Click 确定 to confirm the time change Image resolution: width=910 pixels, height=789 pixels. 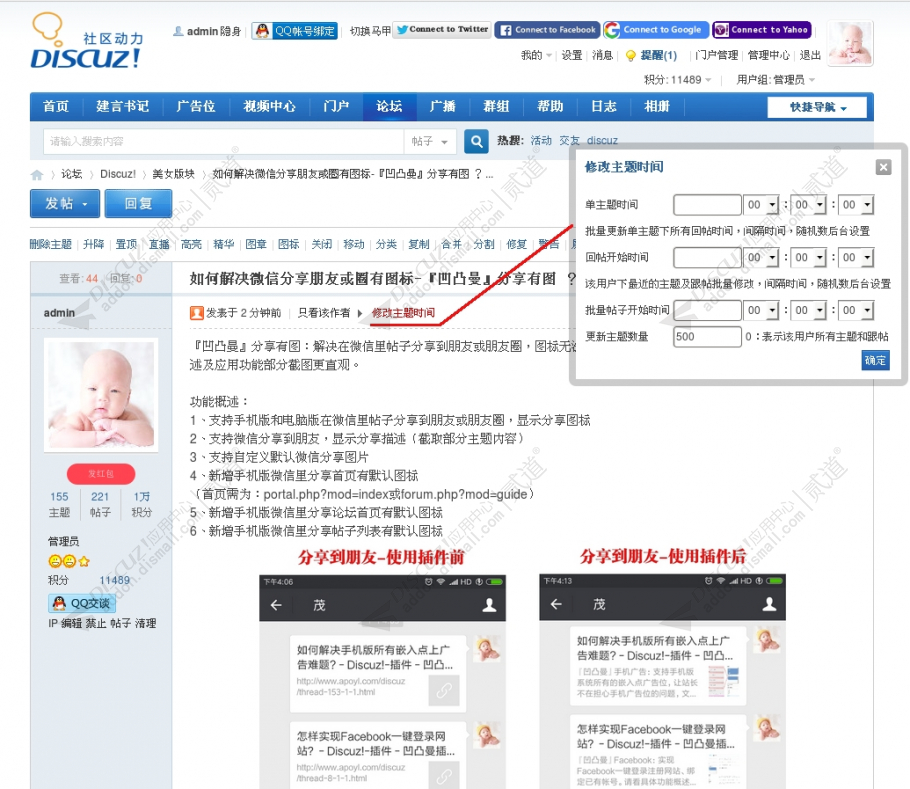[873, 361]
